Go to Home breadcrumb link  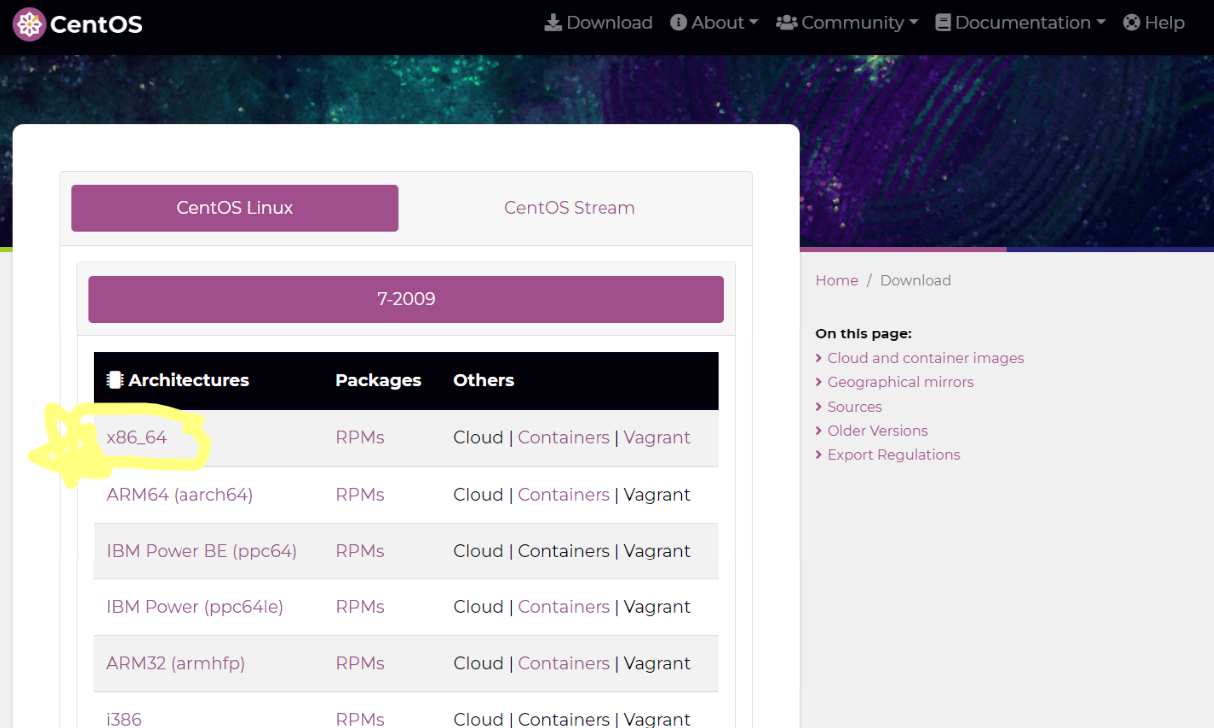tap(837, 280)
